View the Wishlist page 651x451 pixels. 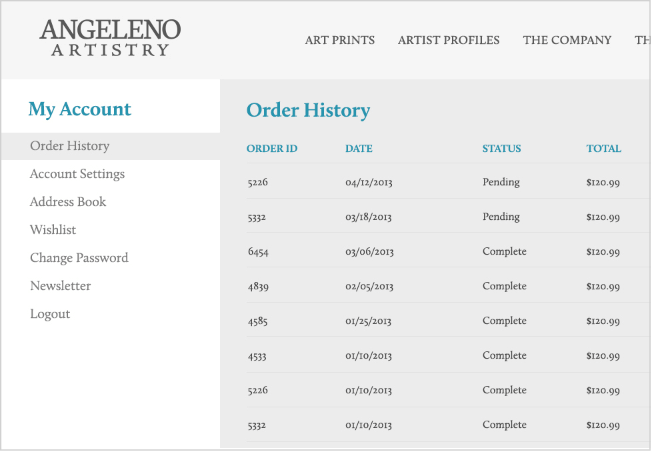click(53, 230)
